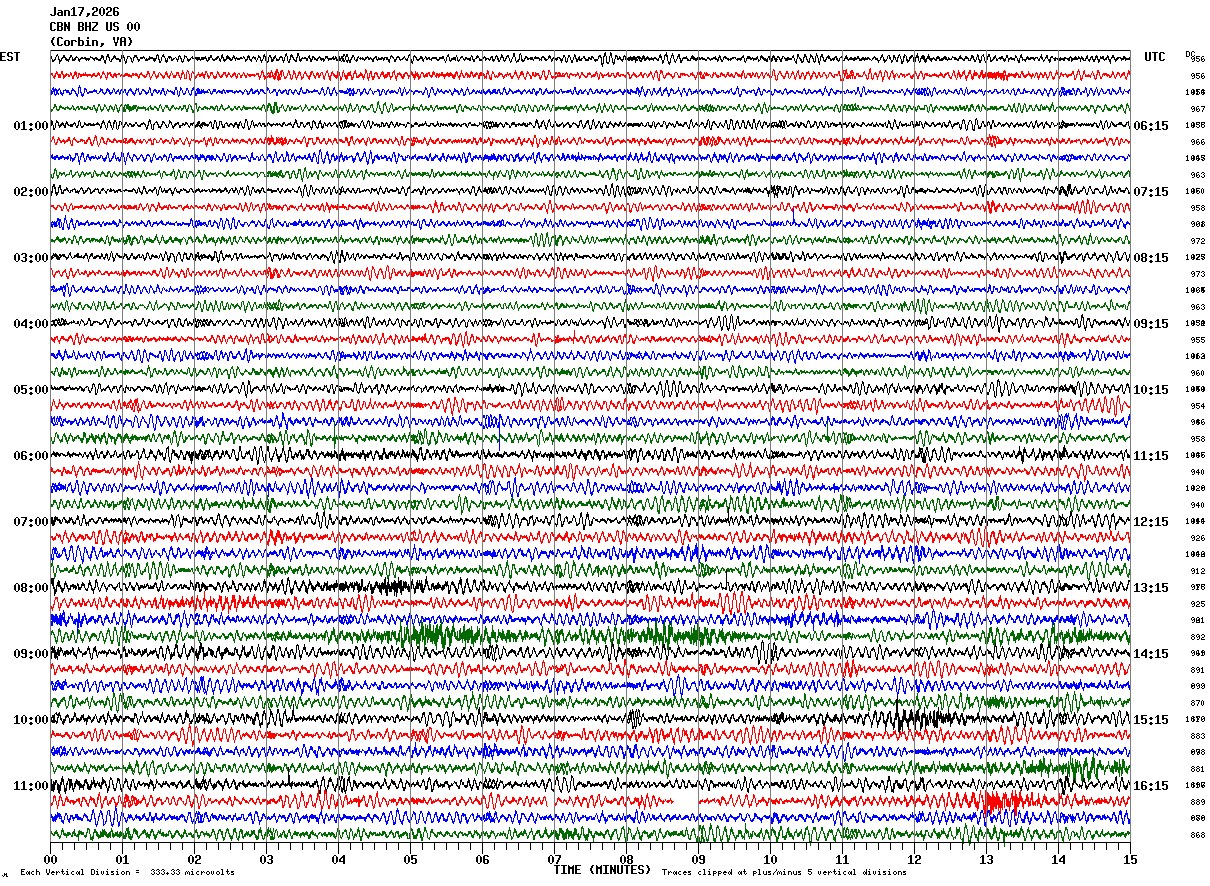This screenshot has height=886, width=1210.
Task: Select the 08:00 EST row label
Action: click(30, 588)
